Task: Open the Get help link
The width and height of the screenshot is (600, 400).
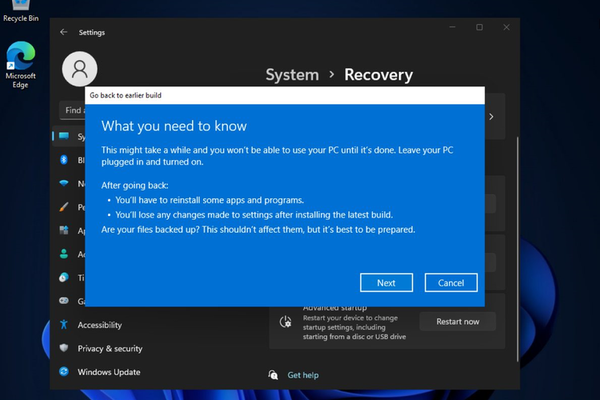Action: pos(303,375)
